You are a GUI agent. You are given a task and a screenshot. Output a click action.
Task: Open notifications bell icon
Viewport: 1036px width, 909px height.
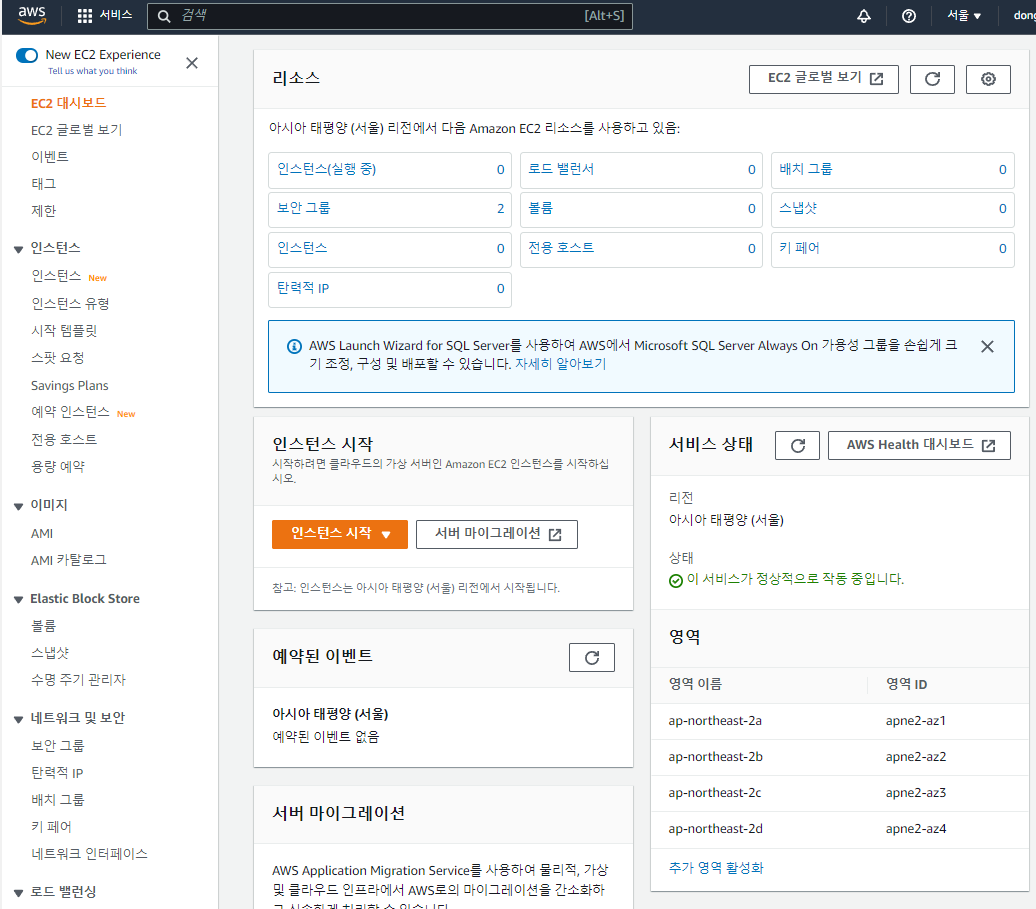coord(864,16)
